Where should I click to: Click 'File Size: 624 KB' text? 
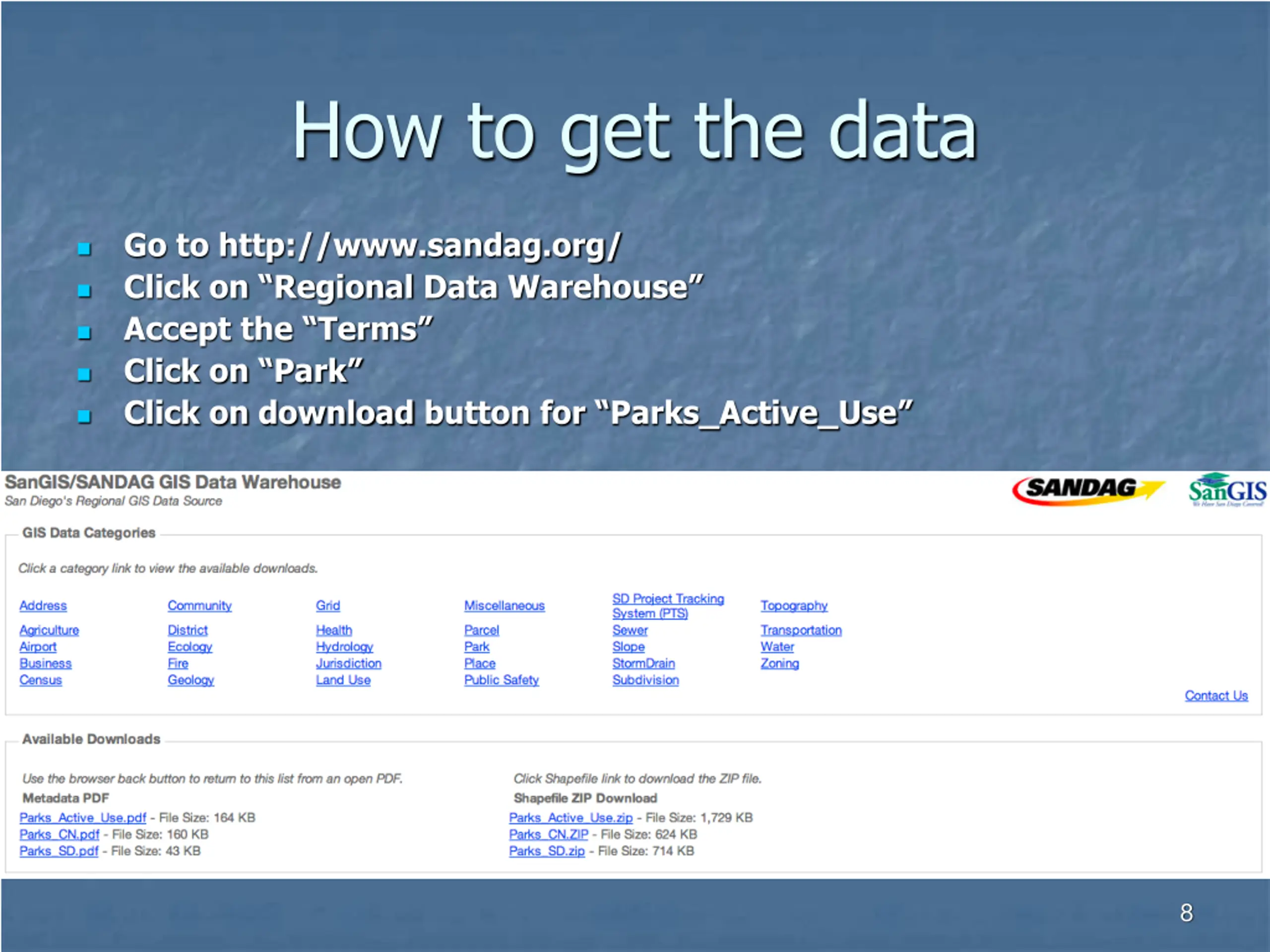[649, 834]
